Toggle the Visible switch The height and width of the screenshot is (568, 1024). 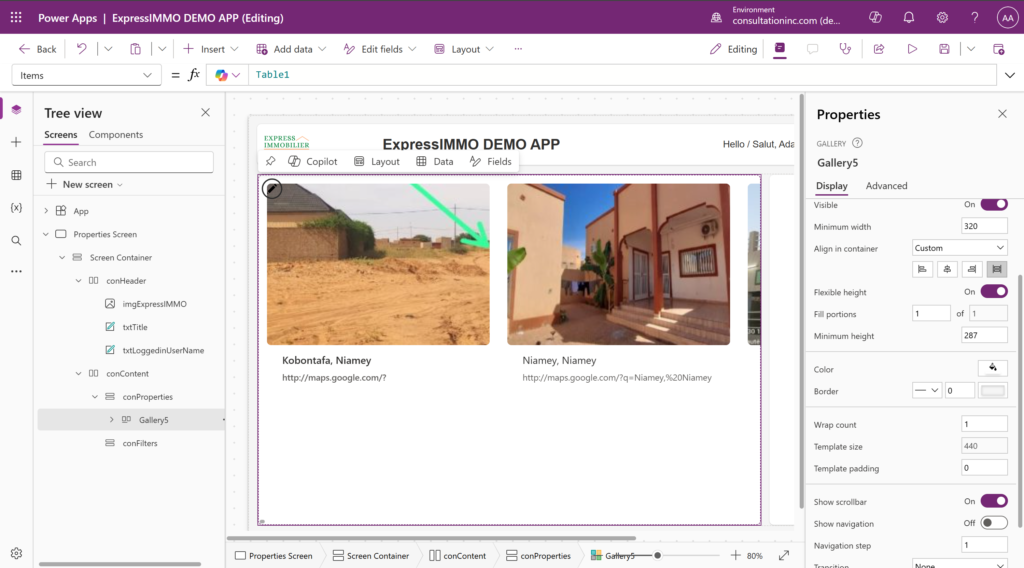pos(994,204)
